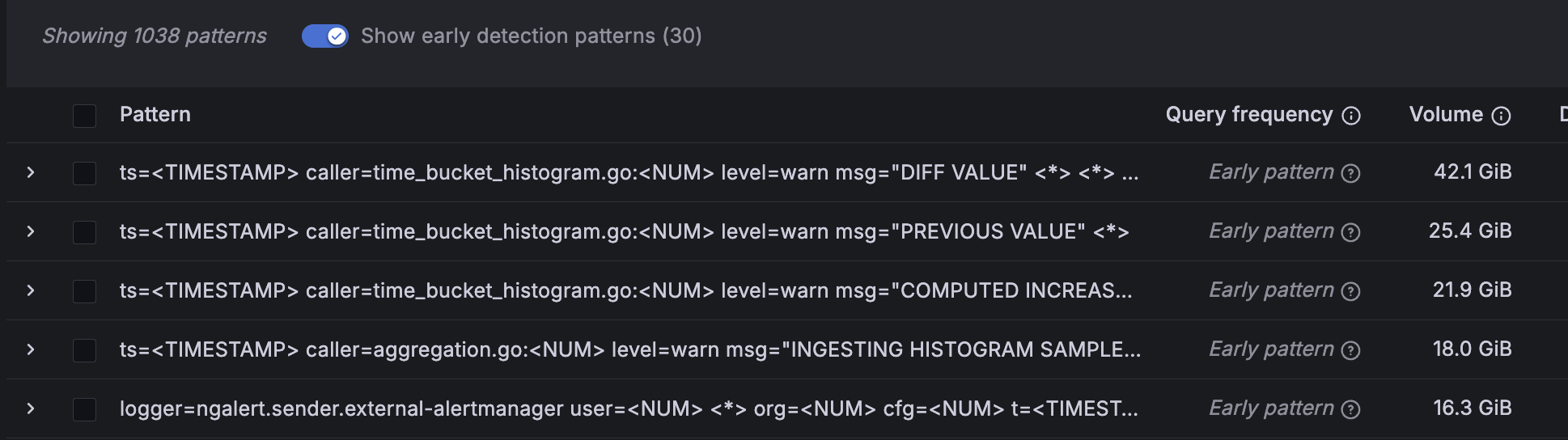Disable the show early detection patterns toggle
Viewport: 1568px width, 440px height.
pos(325,36)
